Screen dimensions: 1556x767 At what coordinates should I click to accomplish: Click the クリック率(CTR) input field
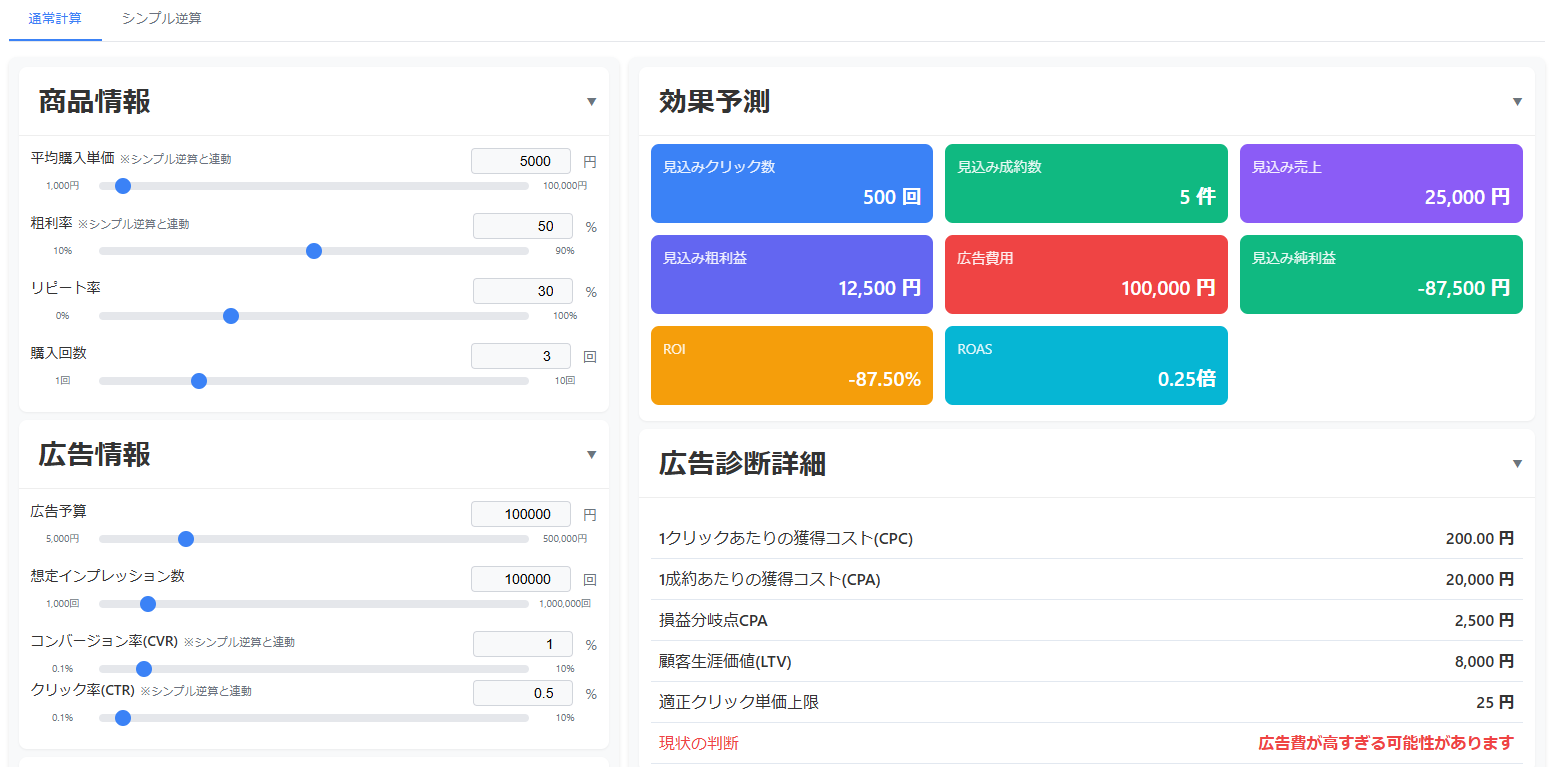coord(522,693)
